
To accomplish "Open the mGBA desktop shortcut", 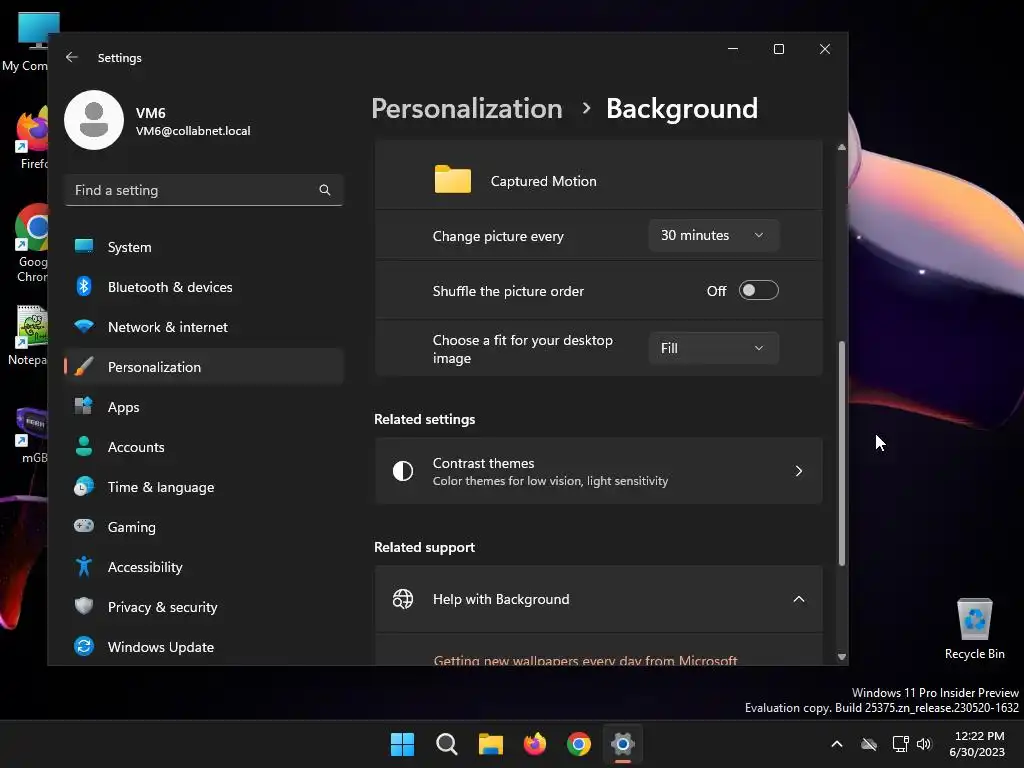I will click(33, 436).
